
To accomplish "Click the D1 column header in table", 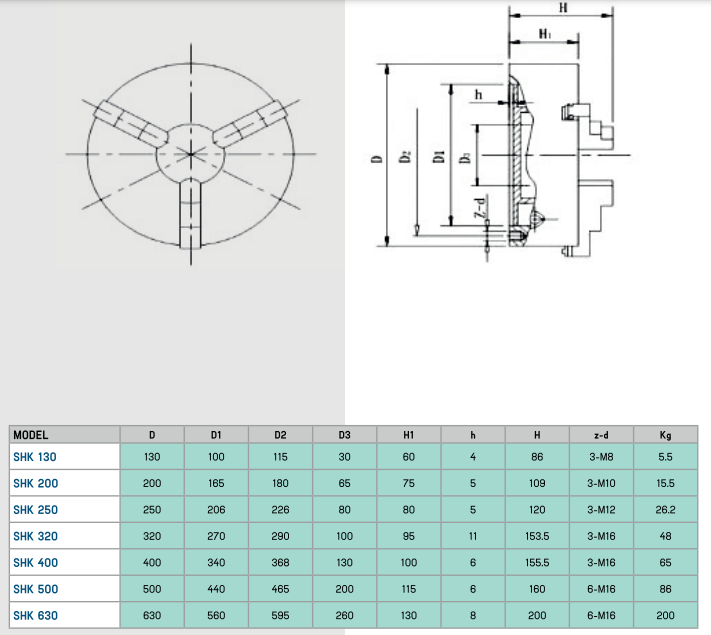I will 216,435.
